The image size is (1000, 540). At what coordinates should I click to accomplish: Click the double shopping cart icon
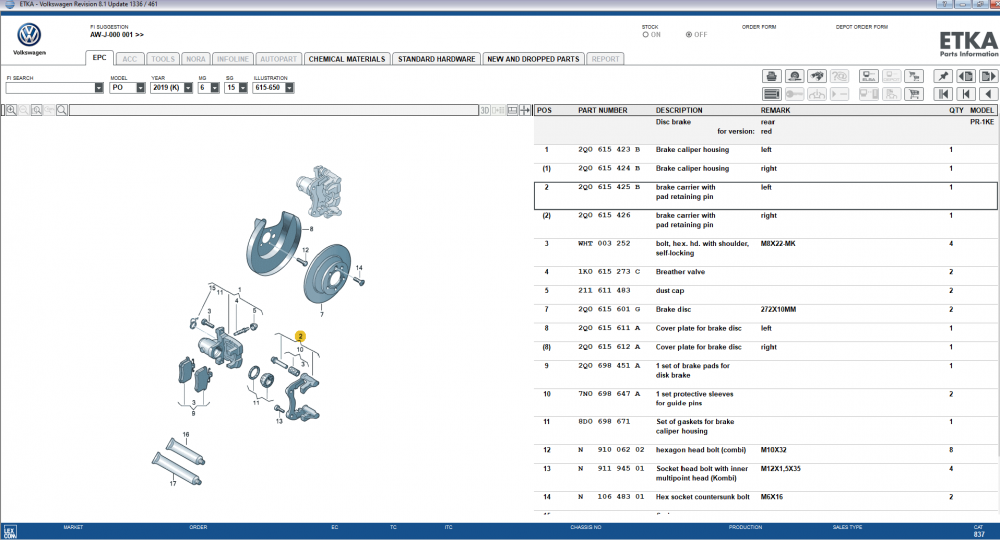point(914,77)
